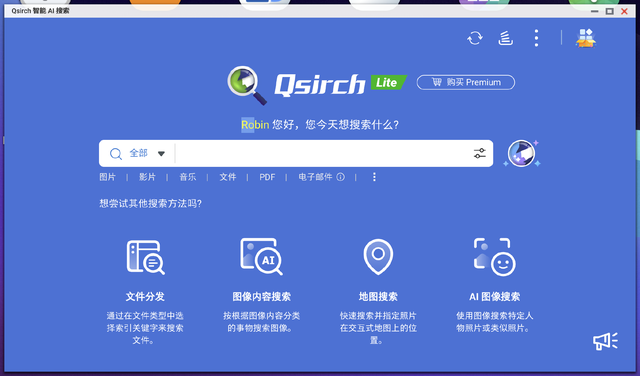
Task: Click the info icon next to 电子邮件
Action: pos(340,177)
